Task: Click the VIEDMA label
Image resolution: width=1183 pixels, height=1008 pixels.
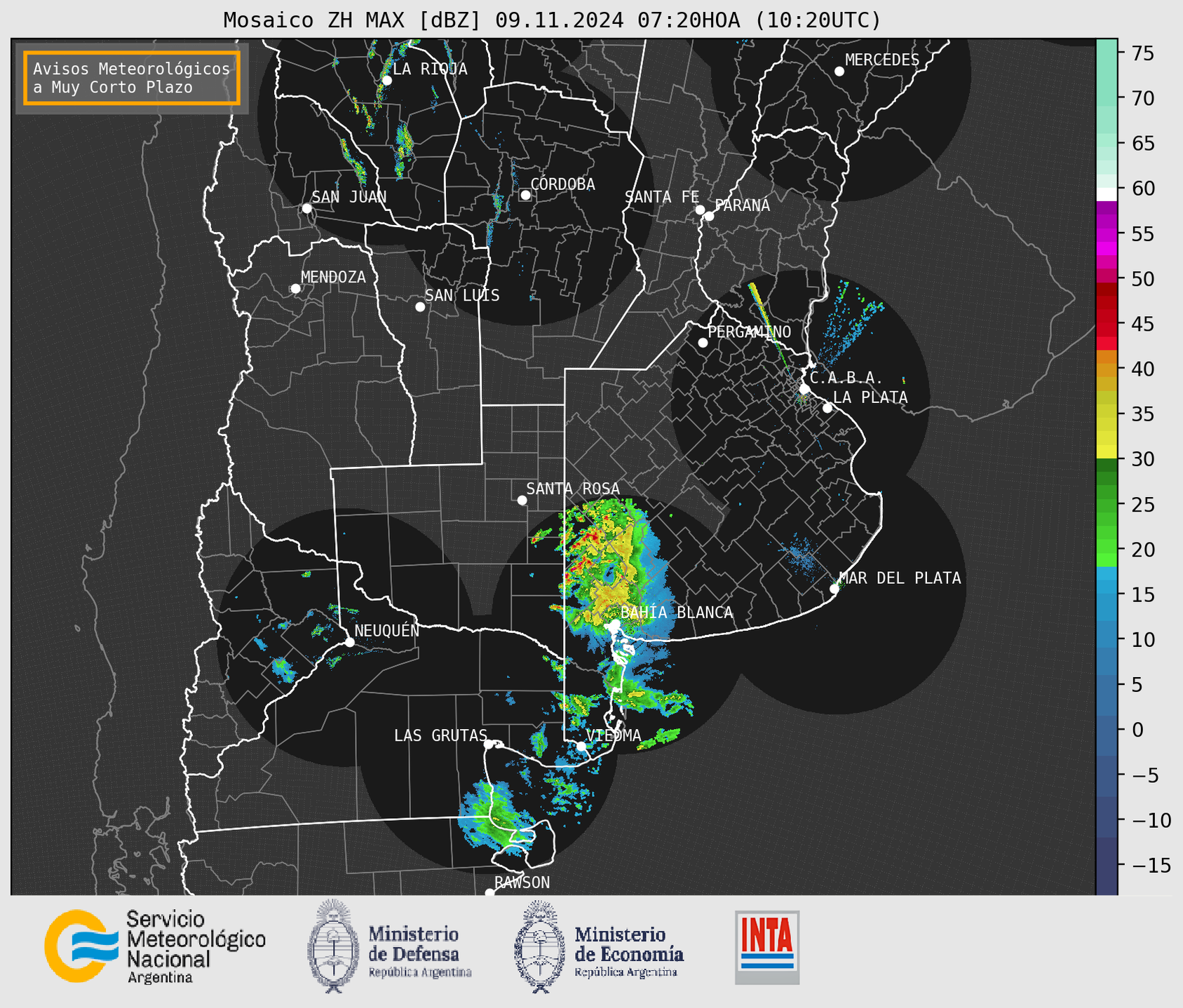Action: pyautogui.click(x=614, y=735)
